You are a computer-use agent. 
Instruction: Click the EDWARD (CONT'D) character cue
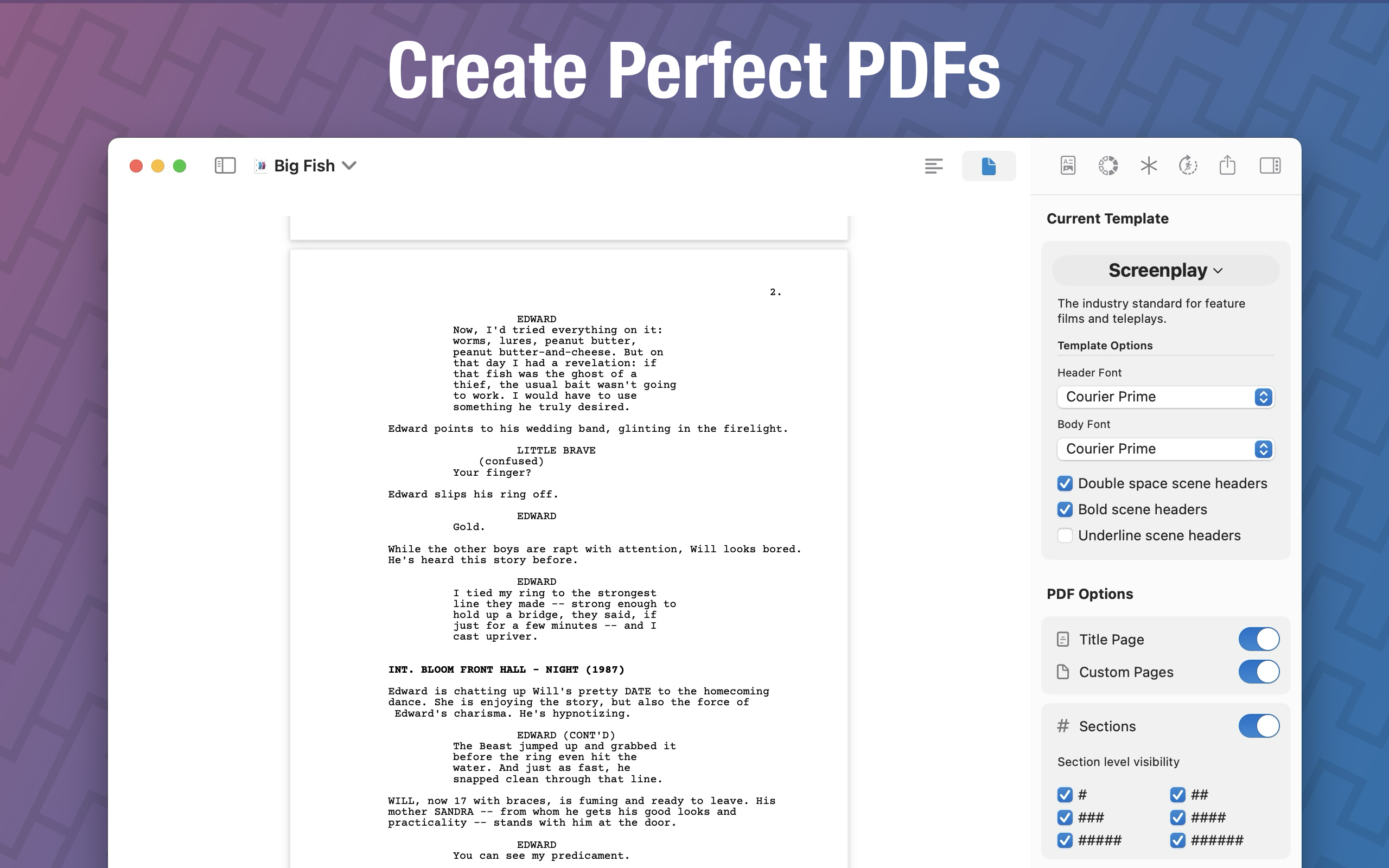pyautogui.click(x=565, y=736)
